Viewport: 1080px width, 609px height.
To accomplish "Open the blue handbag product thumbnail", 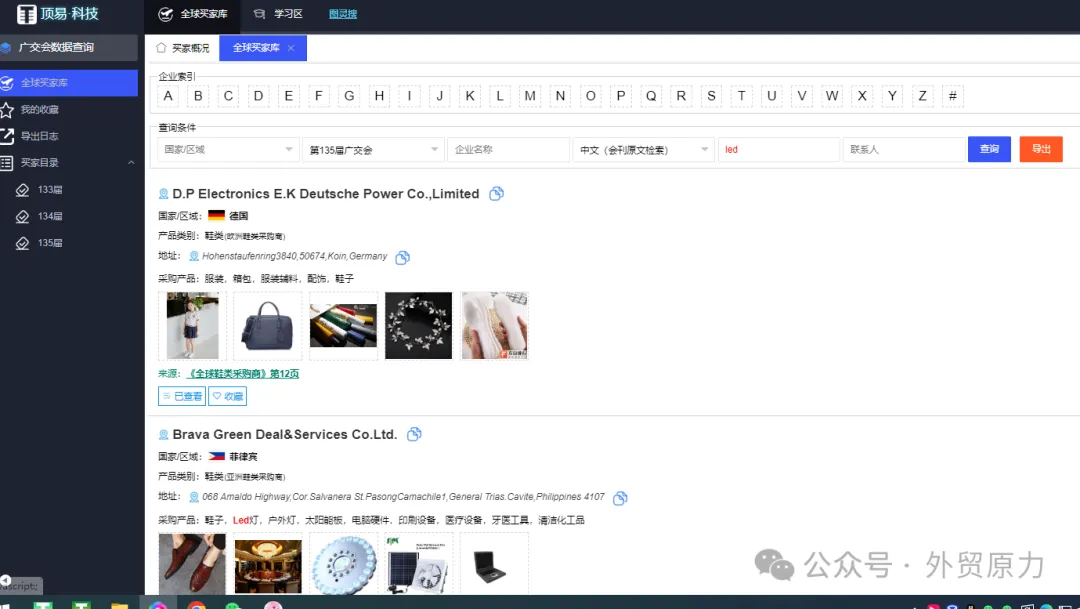I will 267,326.
